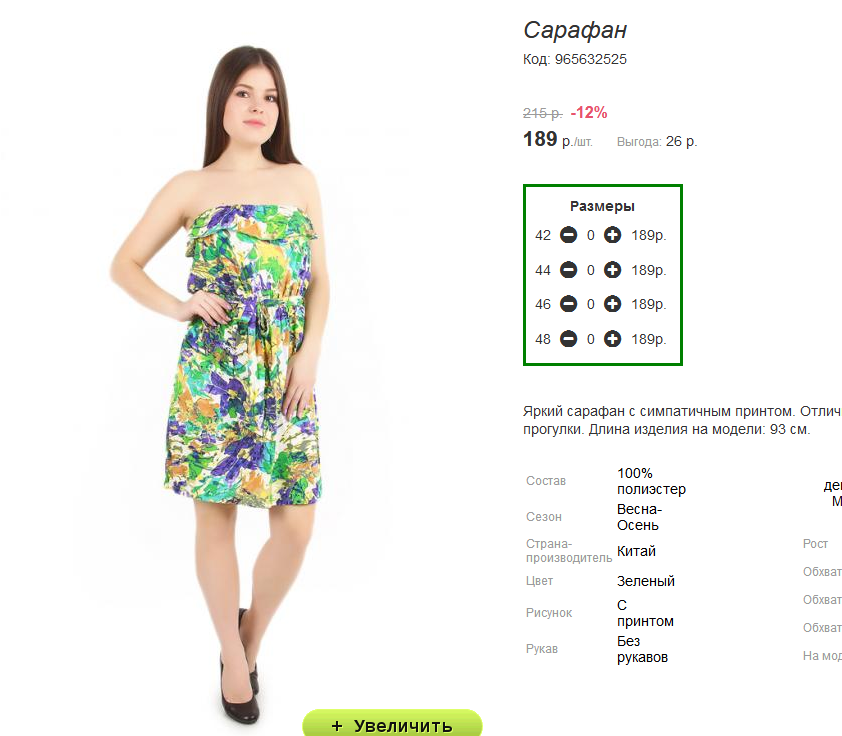Image resolution: width=842 pixels, height=736 pixels.
Task: Select quantity field for size 46
Action: pyautogui.click(x=591, y=304)
